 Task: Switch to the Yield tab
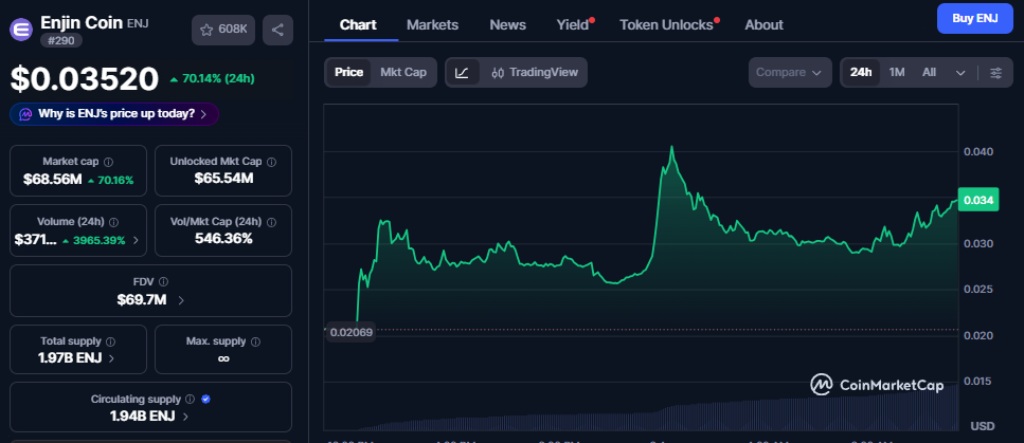pyautogui.click(x=573, y=25)
